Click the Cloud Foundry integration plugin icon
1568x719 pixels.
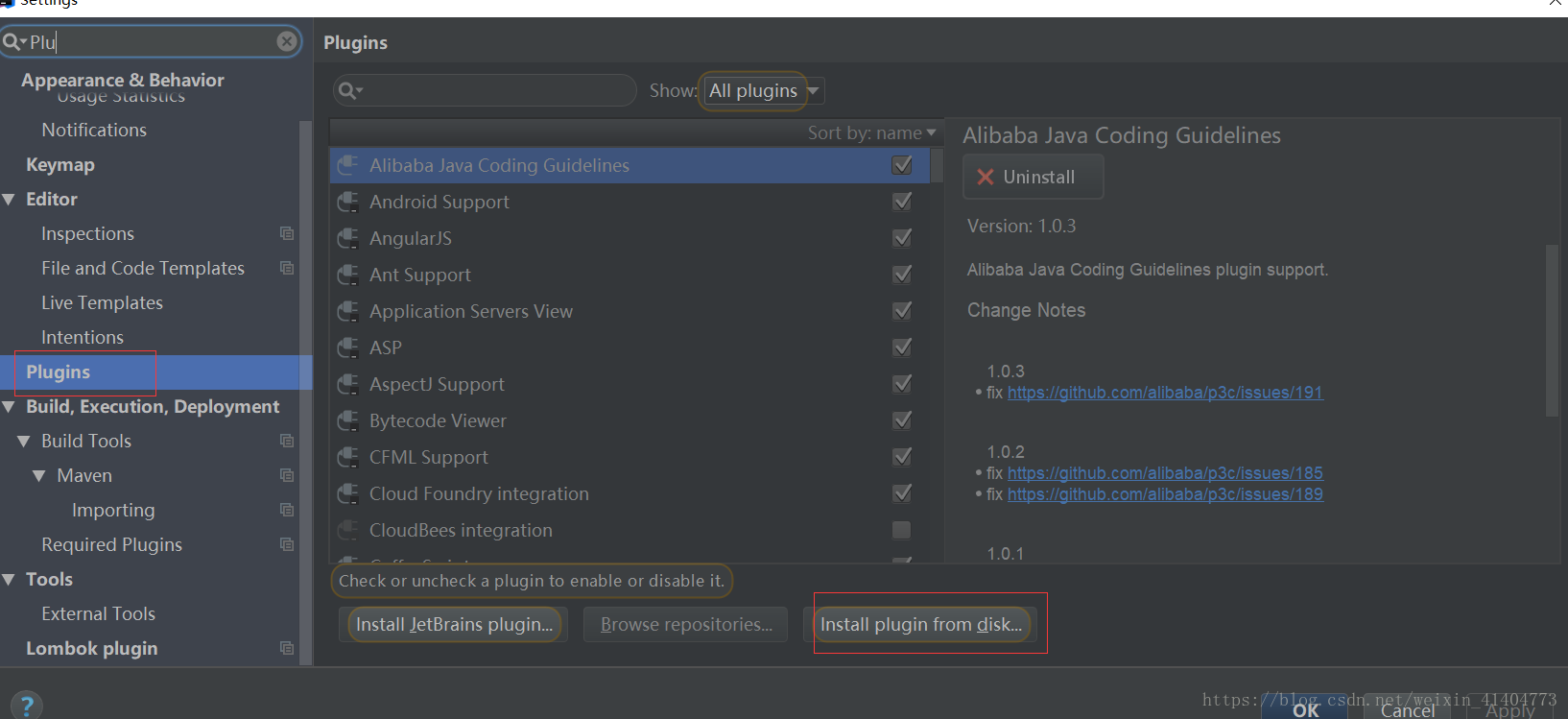[x=348, y=493]
